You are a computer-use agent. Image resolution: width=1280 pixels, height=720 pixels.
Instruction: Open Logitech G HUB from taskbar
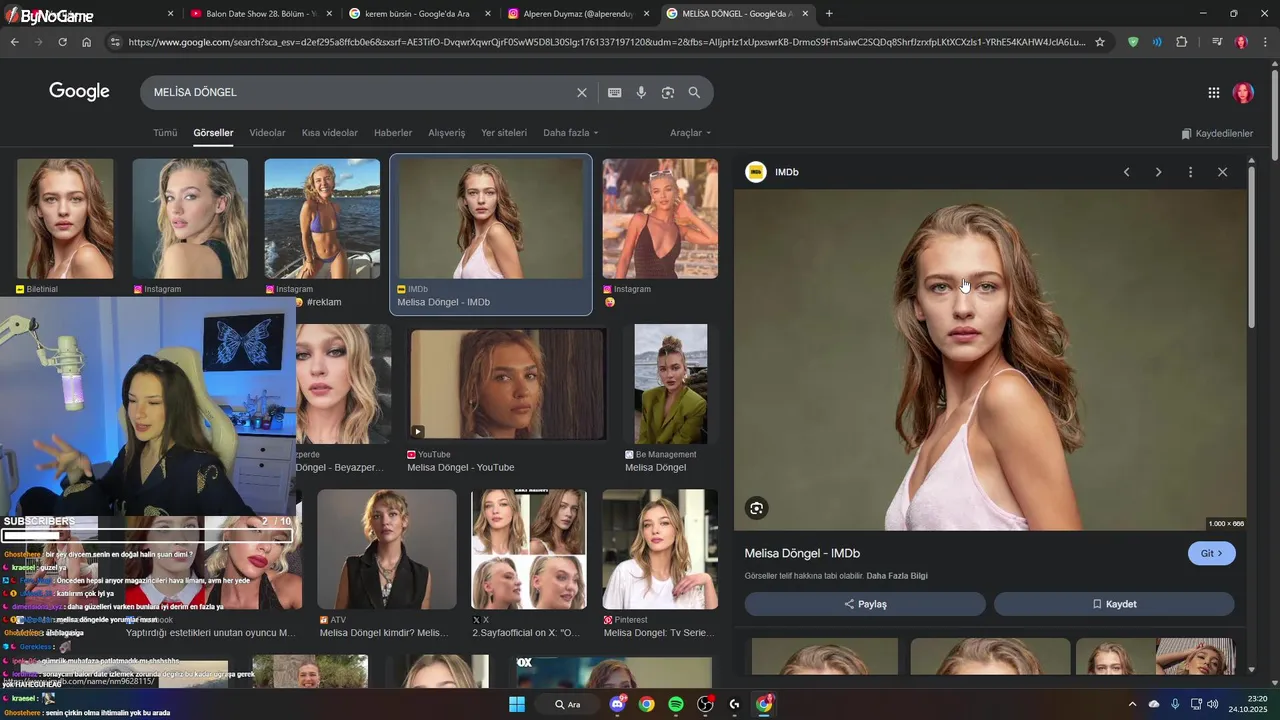coord(735,704)
